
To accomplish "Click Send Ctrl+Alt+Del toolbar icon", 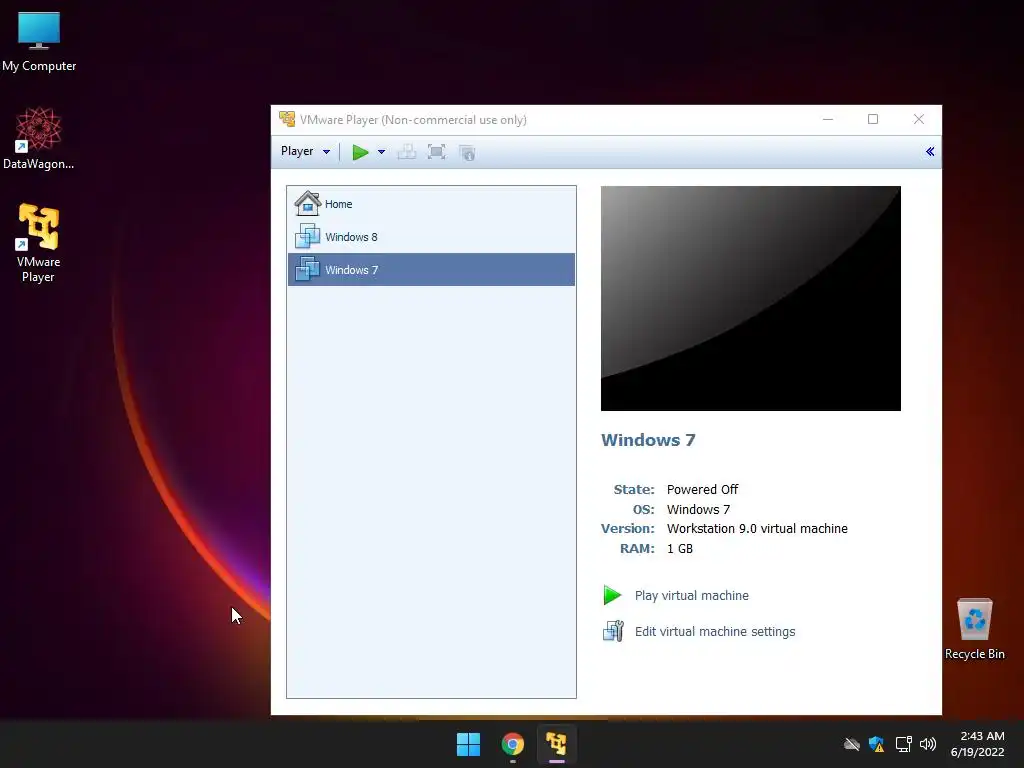I will (406, 152).
